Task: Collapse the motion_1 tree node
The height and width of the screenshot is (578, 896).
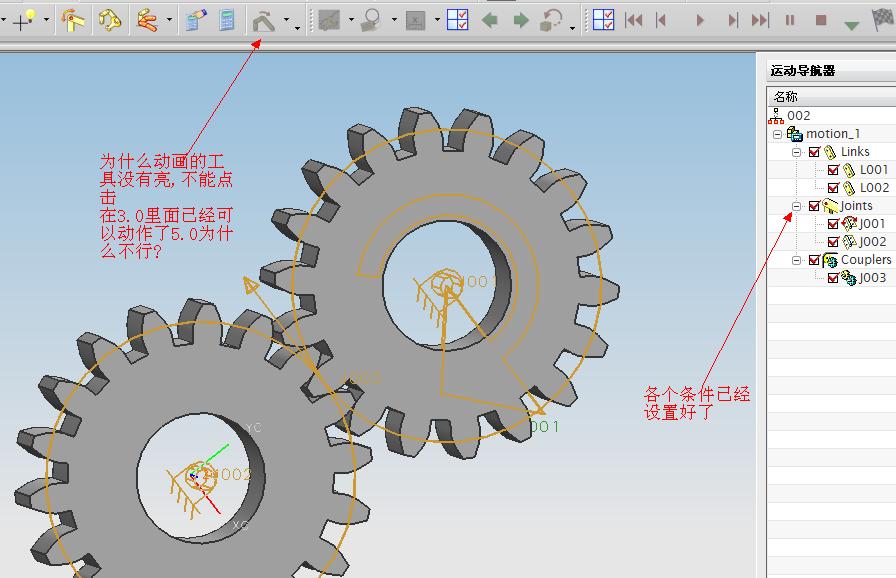Action: [x=777, y=134]
